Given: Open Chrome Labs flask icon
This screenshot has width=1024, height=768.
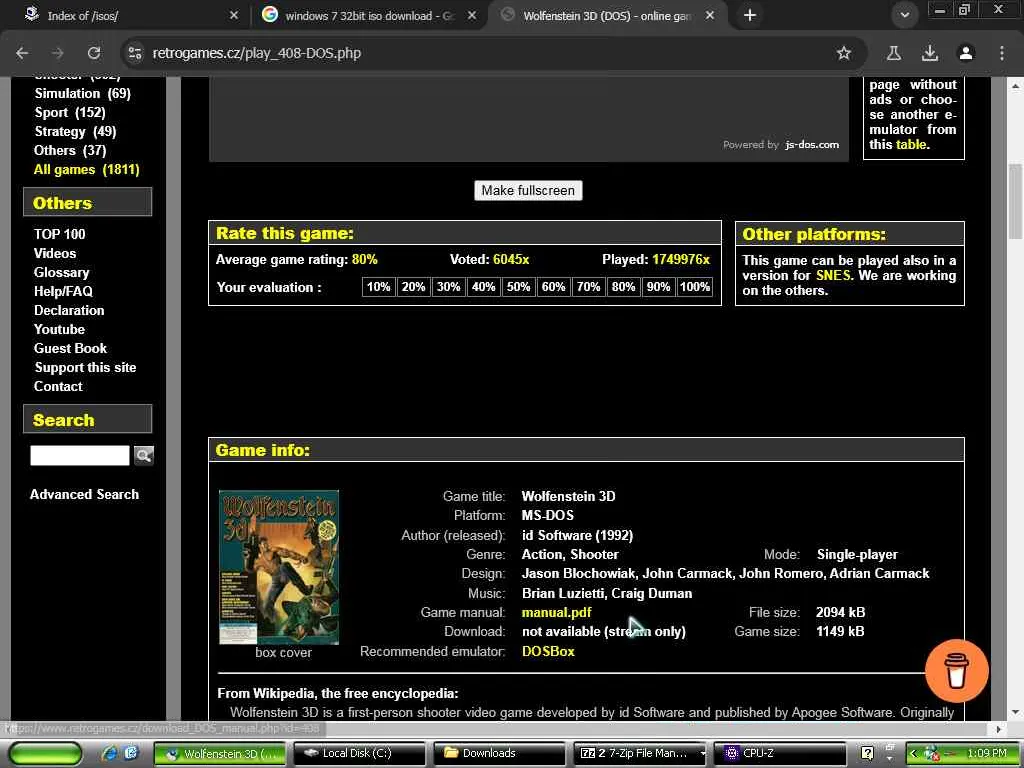Looking at the screenshot, I should (x=893, y=53).
